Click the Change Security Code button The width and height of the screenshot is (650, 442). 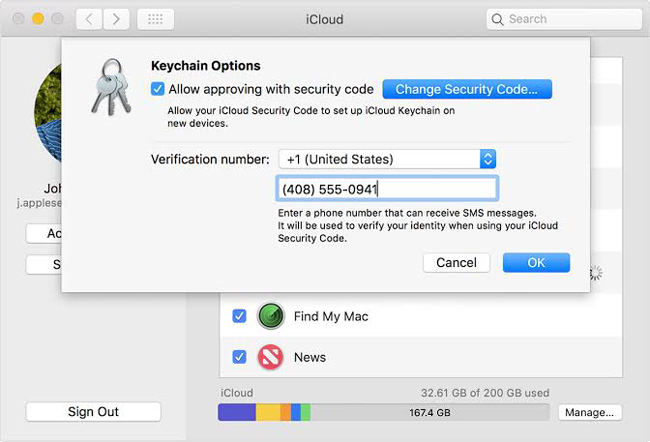[x=466, y=89]
